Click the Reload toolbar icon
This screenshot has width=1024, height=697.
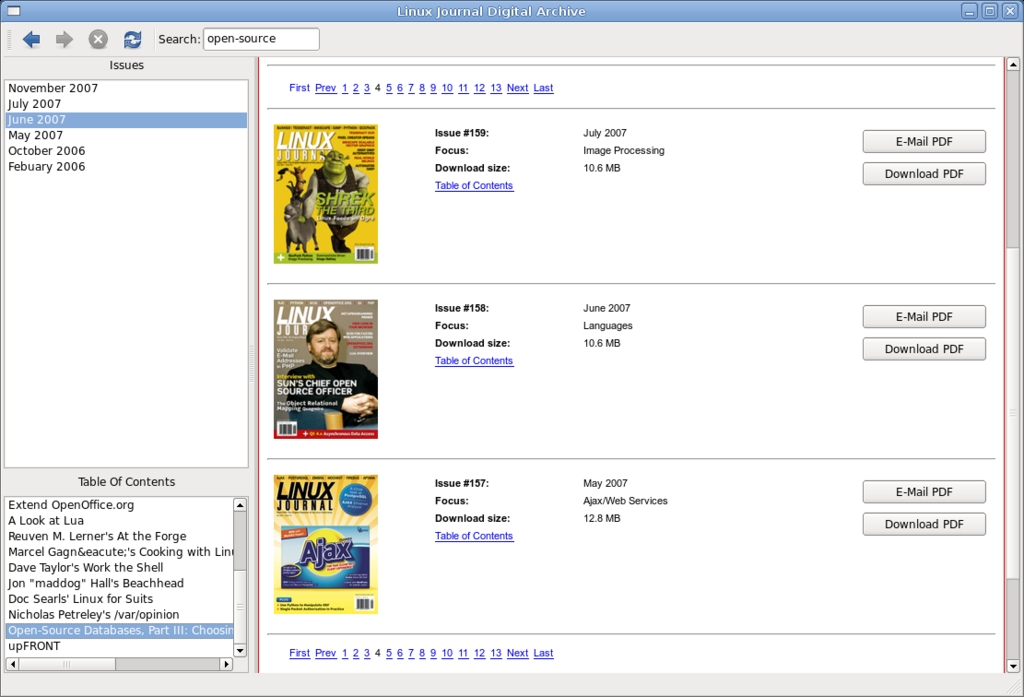click(132, 39)
